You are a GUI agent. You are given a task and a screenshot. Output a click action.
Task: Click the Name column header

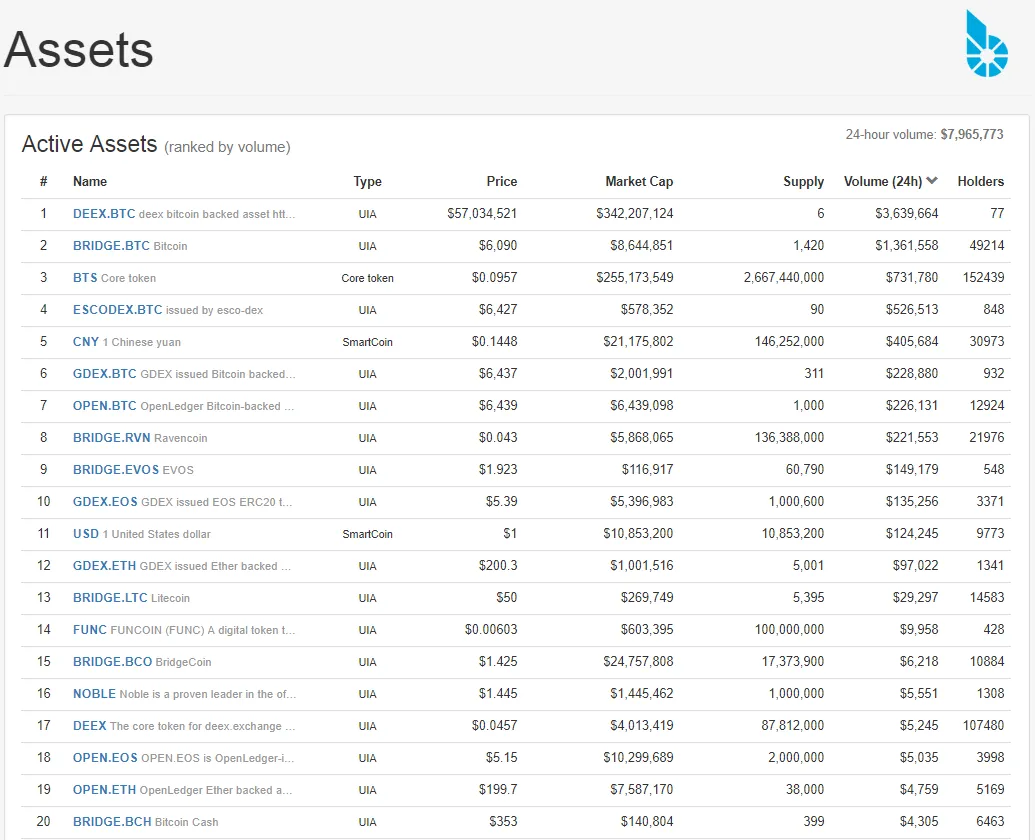click(90, 181)
